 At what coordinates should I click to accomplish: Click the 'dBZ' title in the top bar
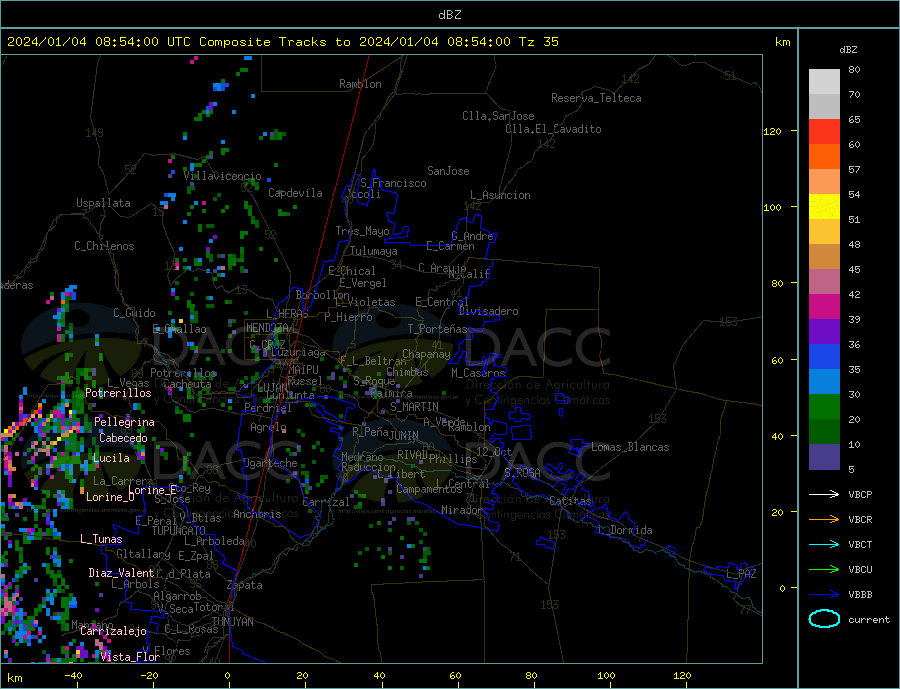(x=449, y=15)
